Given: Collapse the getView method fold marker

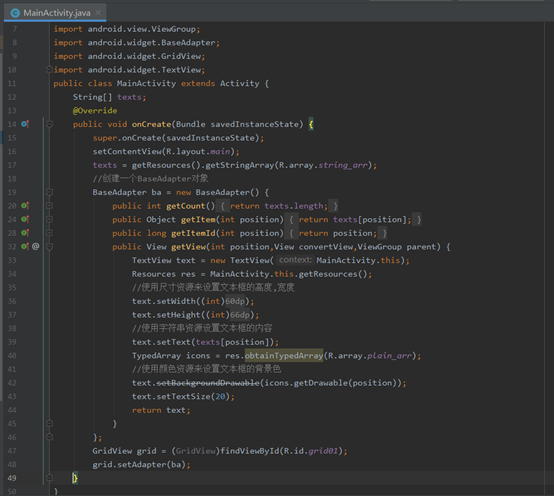Looking at the screenshot, I should (49, 247).
